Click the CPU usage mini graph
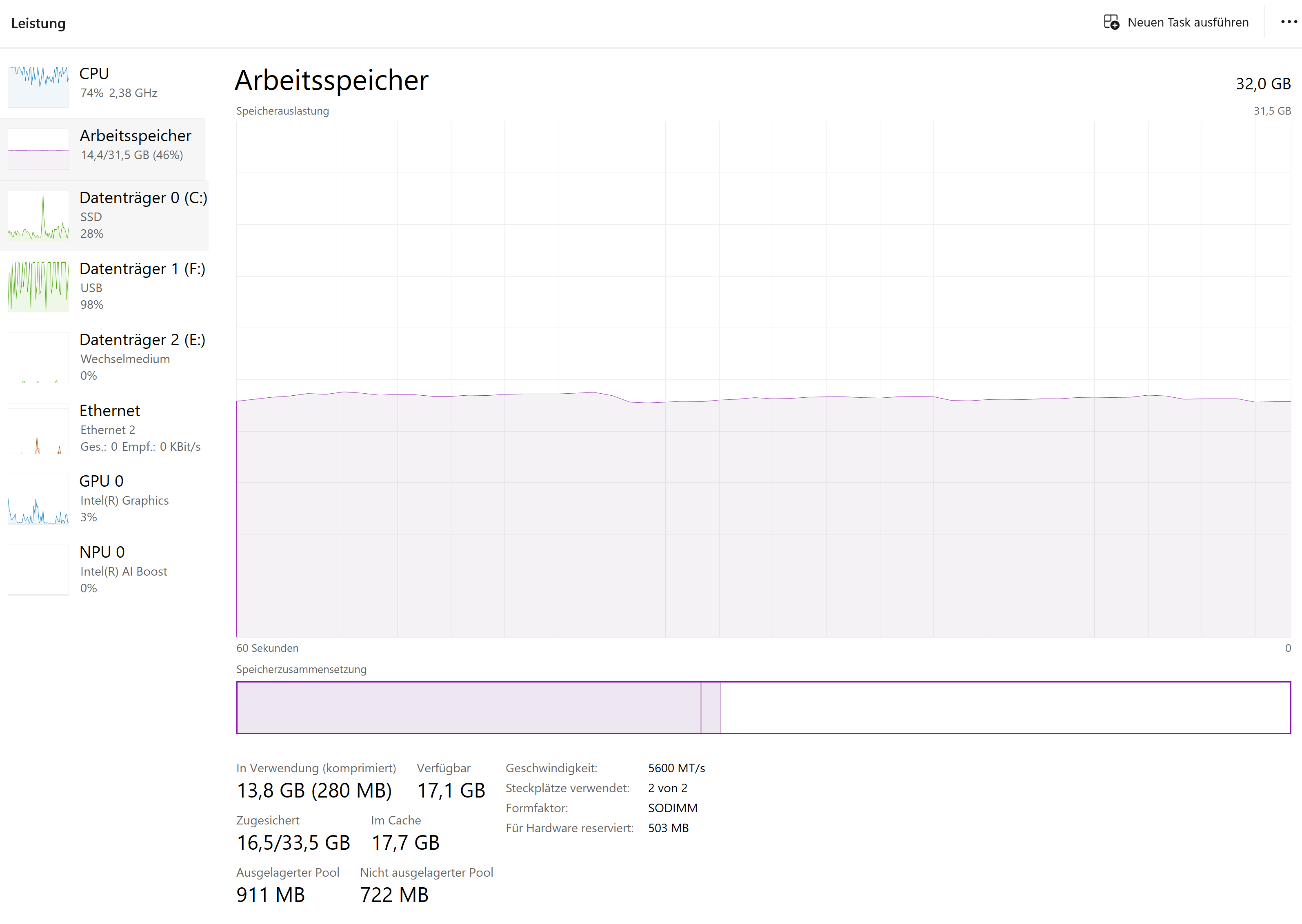Viewport: 1302px width, 924px height. point(38,86)
